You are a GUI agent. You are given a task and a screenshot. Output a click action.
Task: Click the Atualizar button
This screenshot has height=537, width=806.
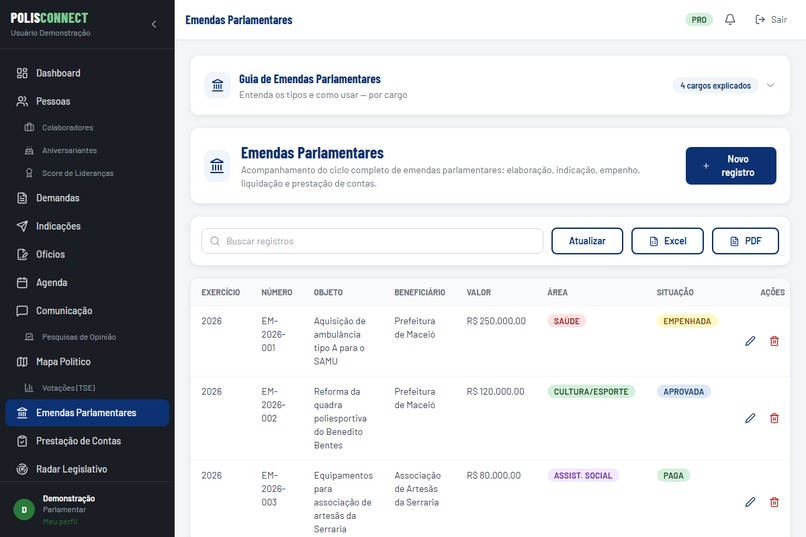pyautogui.click(x=587, y=241)
